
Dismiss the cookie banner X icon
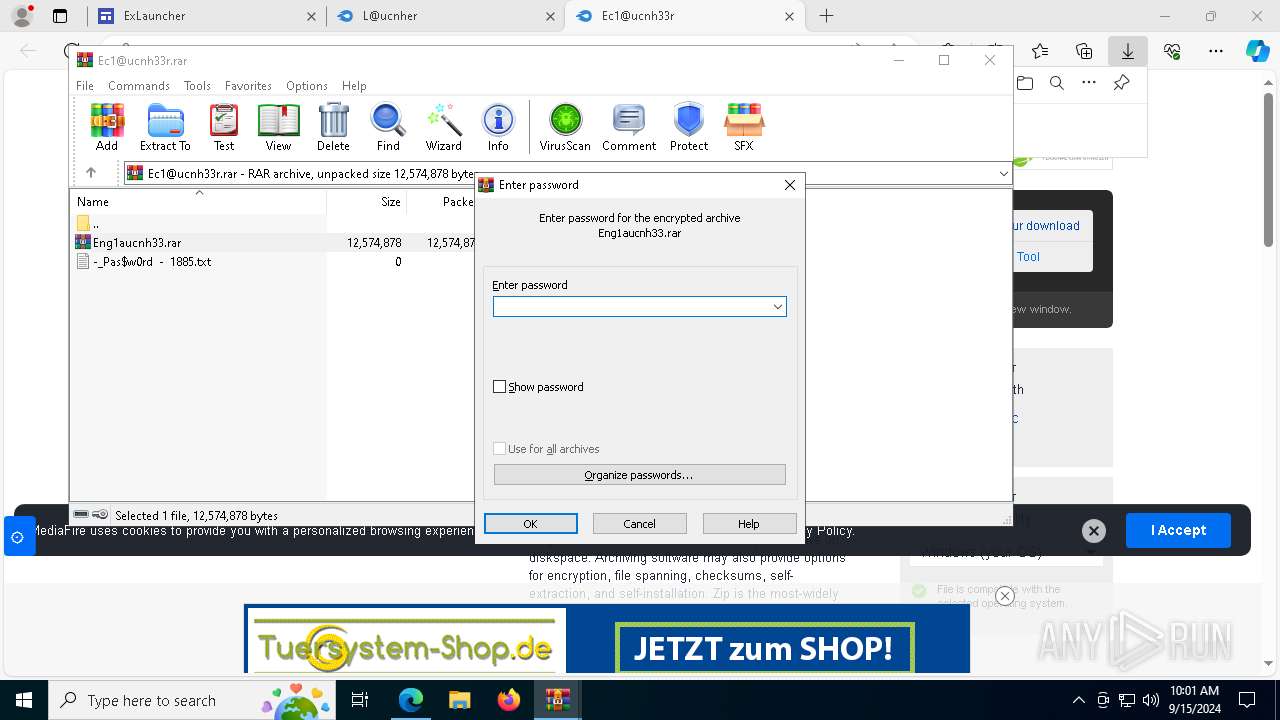pyautogui.click(x=1093, y=531)
